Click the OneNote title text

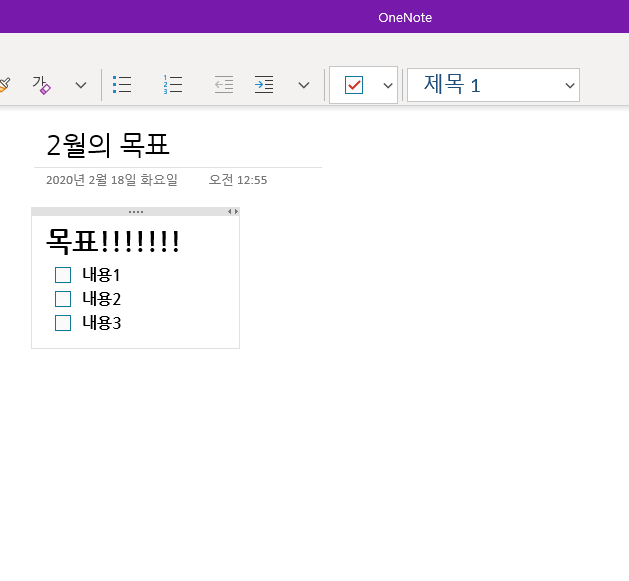[x=405, y=18]
